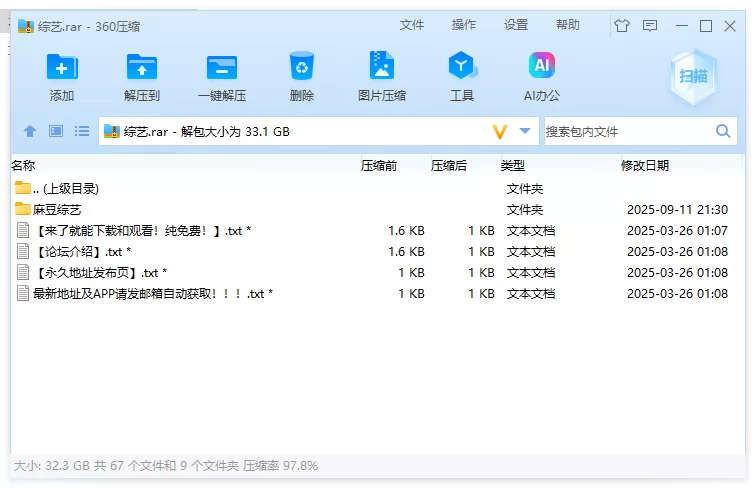Screen dimensions: 756x488
Task: Switch to the thumbnail view icon
Action: click(x=56, y=131)
